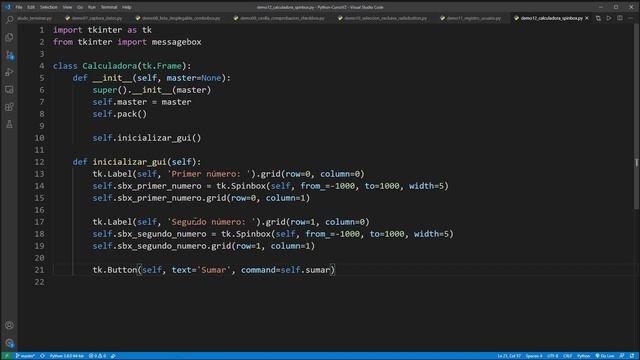Image resolution: width=640 pixels, height=360 pixels.
Task: Click the 'self.inicializar_gui()' call
Action: (x=147, y=138)
